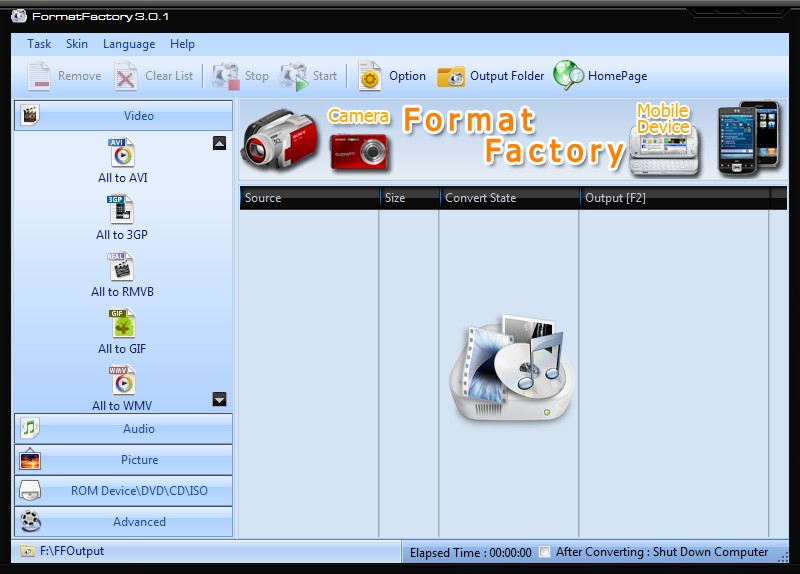Viewport: 800px width, 574px height.
Task: Click the Stop text label
Action: click(x=257, y=76)
